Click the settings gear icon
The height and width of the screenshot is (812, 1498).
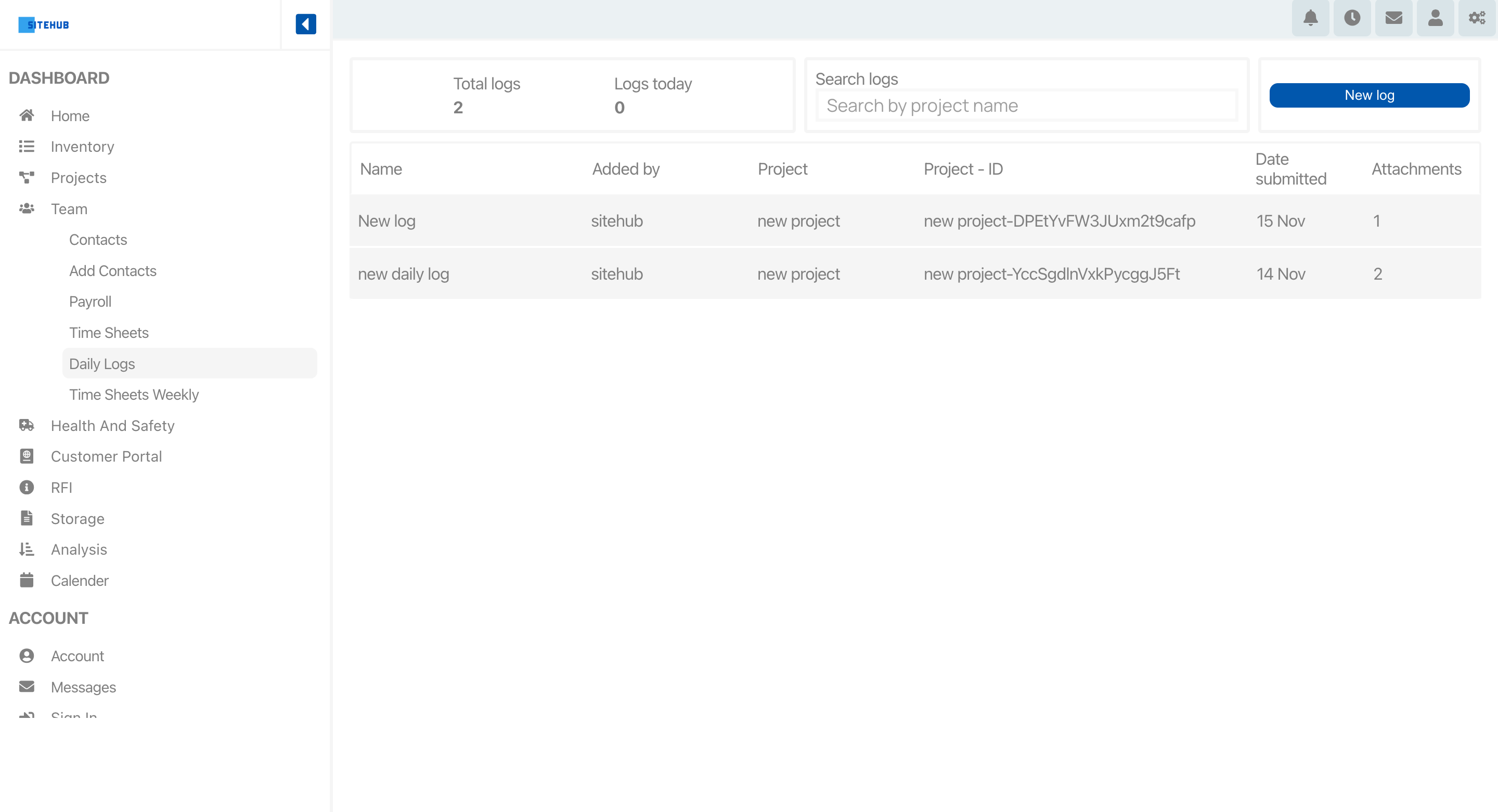(x=1477, y=19)
